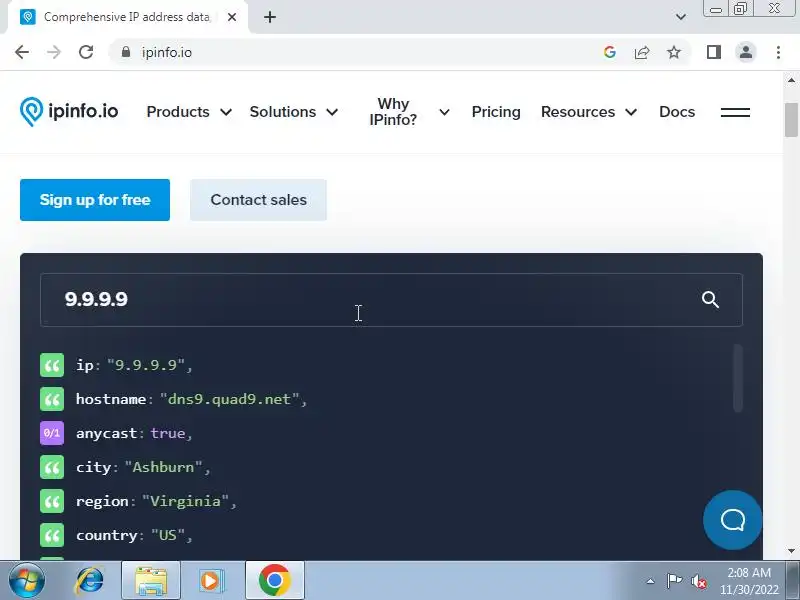Click the anycast true value
This screenshot has width=800, height=600.
click(x=168, y=433)
